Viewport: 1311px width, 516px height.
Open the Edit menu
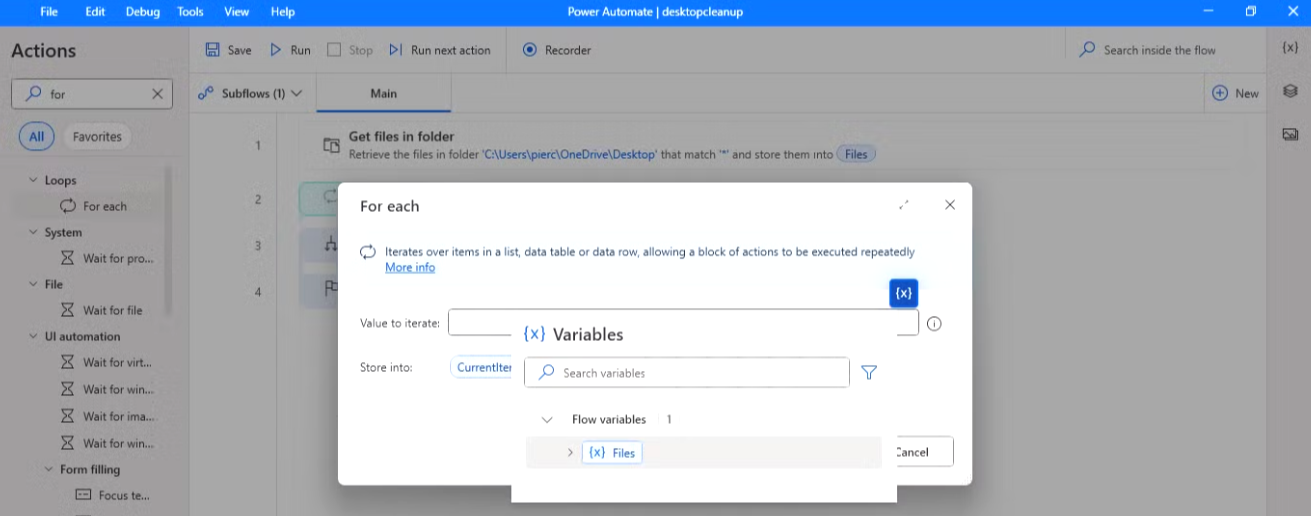pyautogui.click(x=95, y=12)
